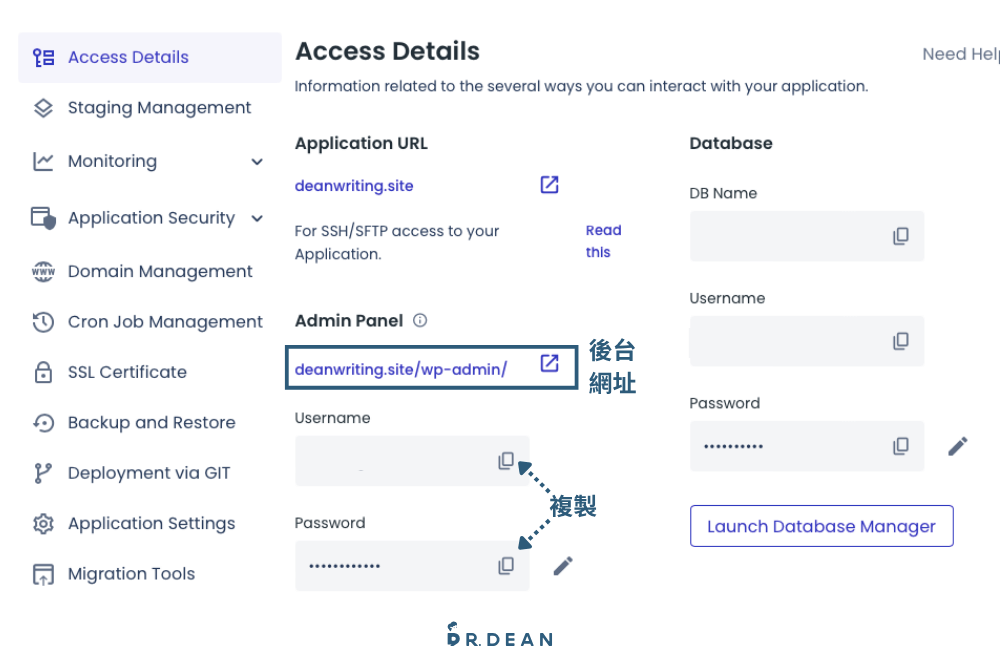This screenshot has height=660, width=1000.
Task: Expand the Monitoring menu chevron
Action: 257,161
